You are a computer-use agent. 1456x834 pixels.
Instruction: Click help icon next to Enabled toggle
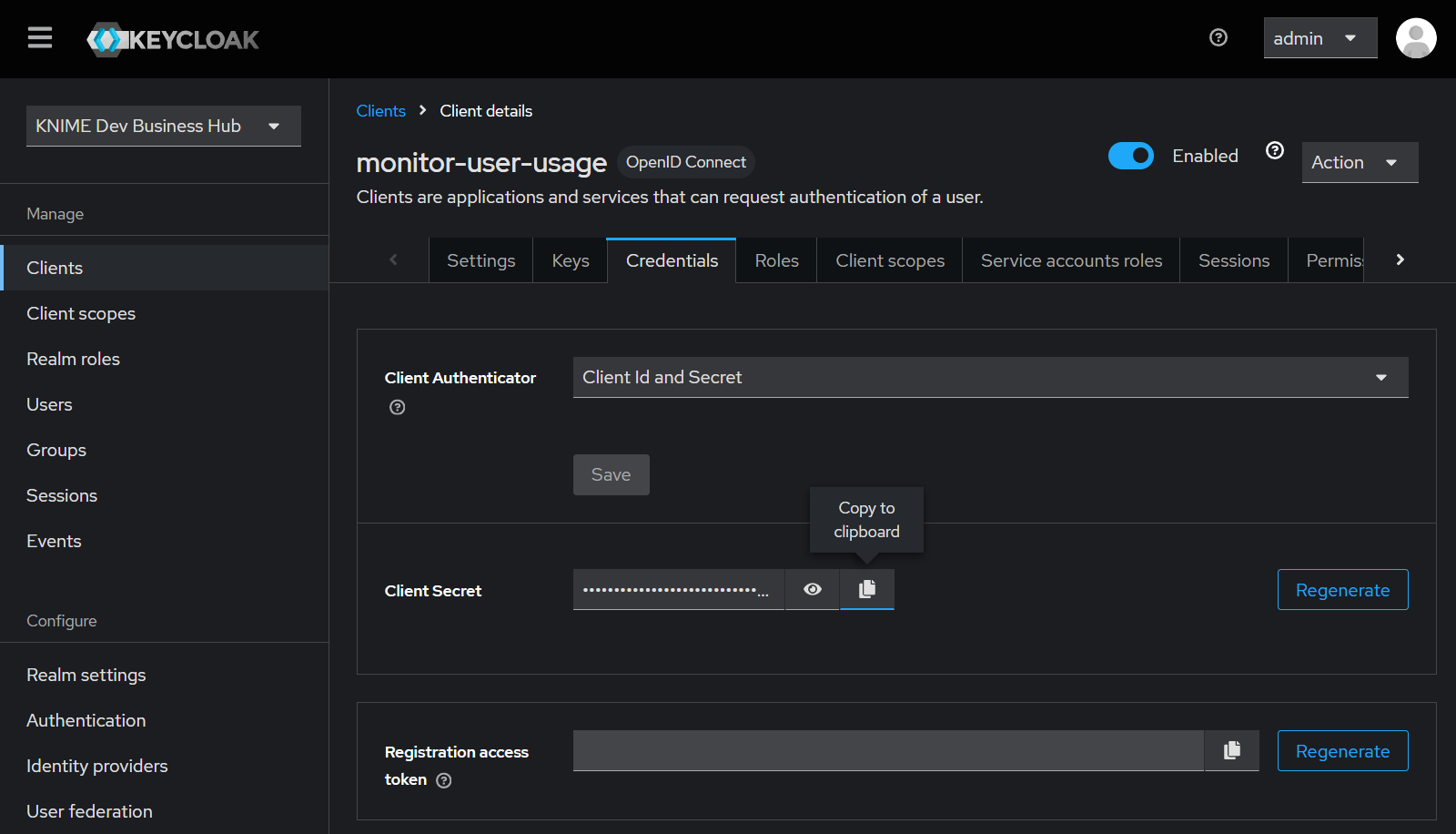pyautogui.click(x=1275, y=151)
